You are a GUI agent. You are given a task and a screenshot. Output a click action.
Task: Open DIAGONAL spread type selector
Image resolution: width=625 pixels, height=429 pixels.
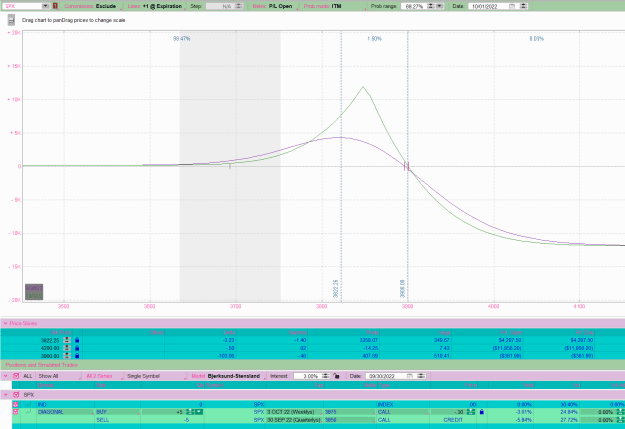pyautogui.click(x=64, y=412)
